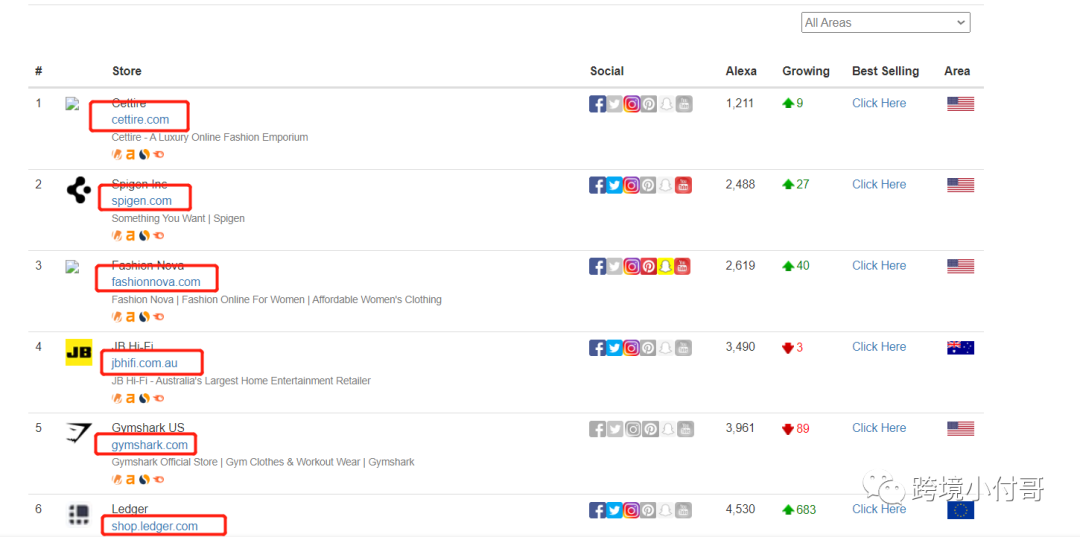
Task: Open Ledger's Instagram icon
Action: click(632, 510)
